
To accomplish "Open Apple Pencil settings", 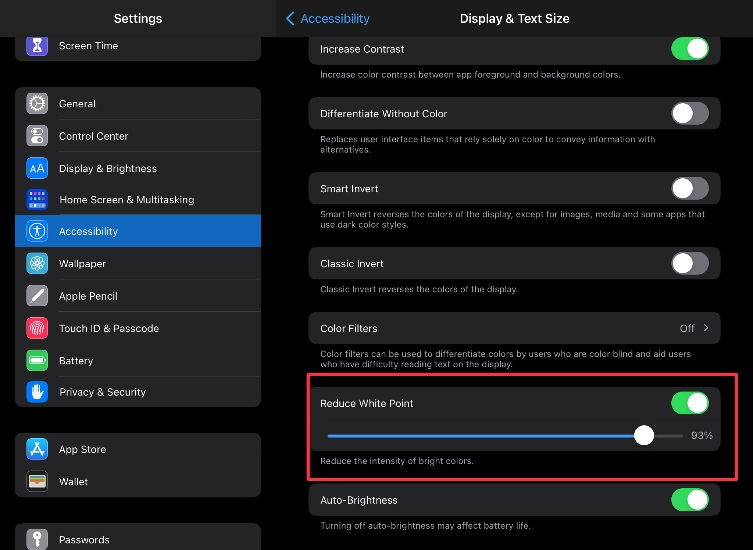I will click(x=138, y=296).
